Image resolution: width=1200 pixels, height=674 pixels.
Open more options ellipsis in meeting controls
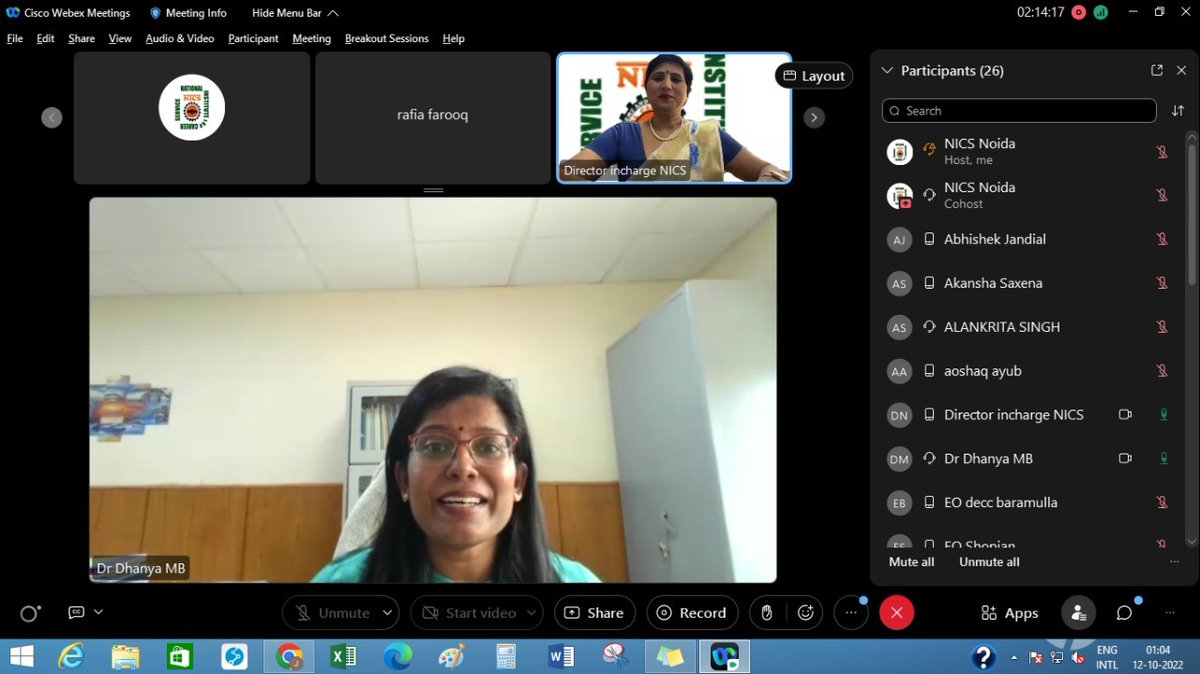coord(850,613)
